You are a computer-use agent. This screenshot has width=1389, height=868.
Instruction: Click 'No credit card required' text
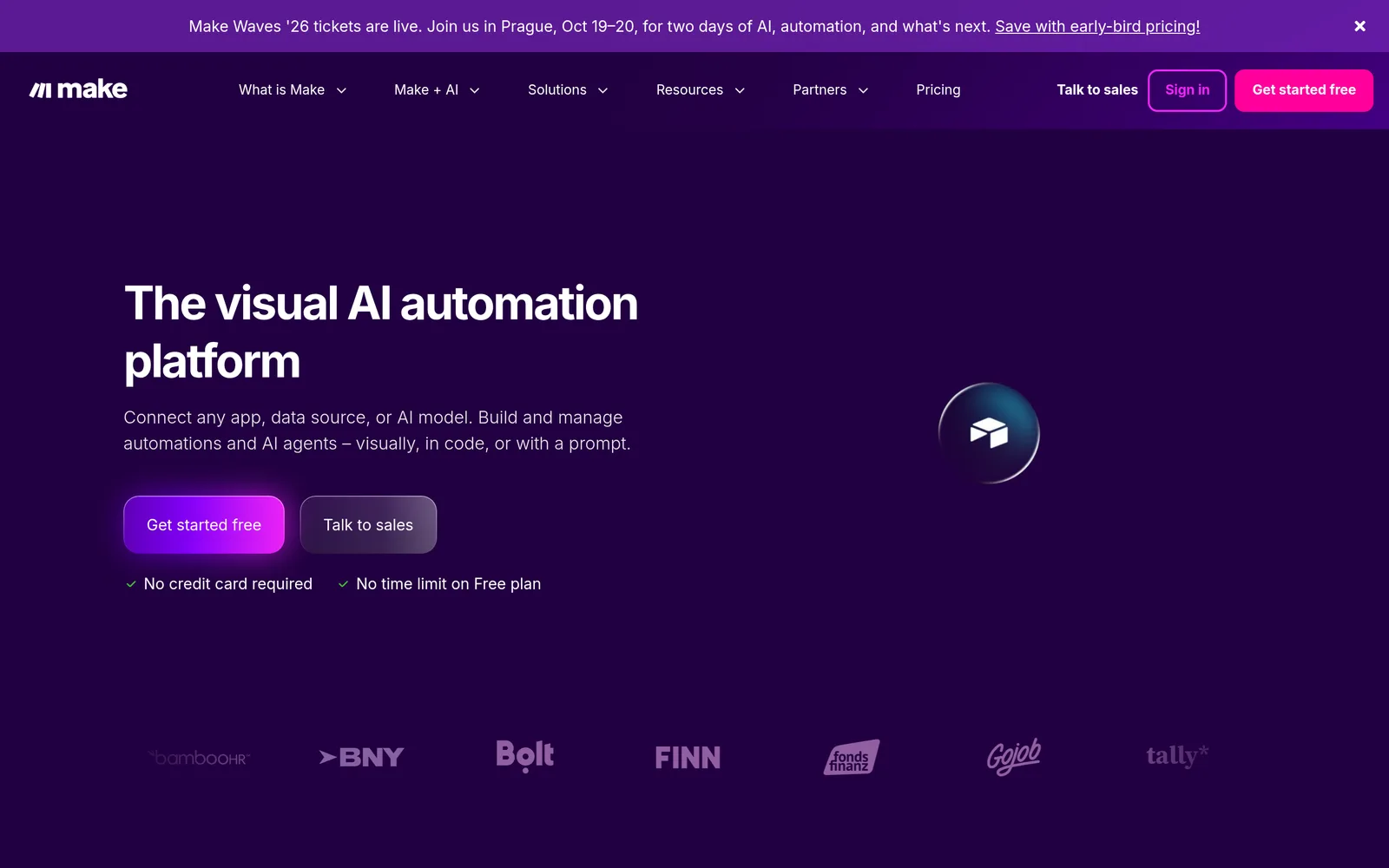(x=227, y=584)
